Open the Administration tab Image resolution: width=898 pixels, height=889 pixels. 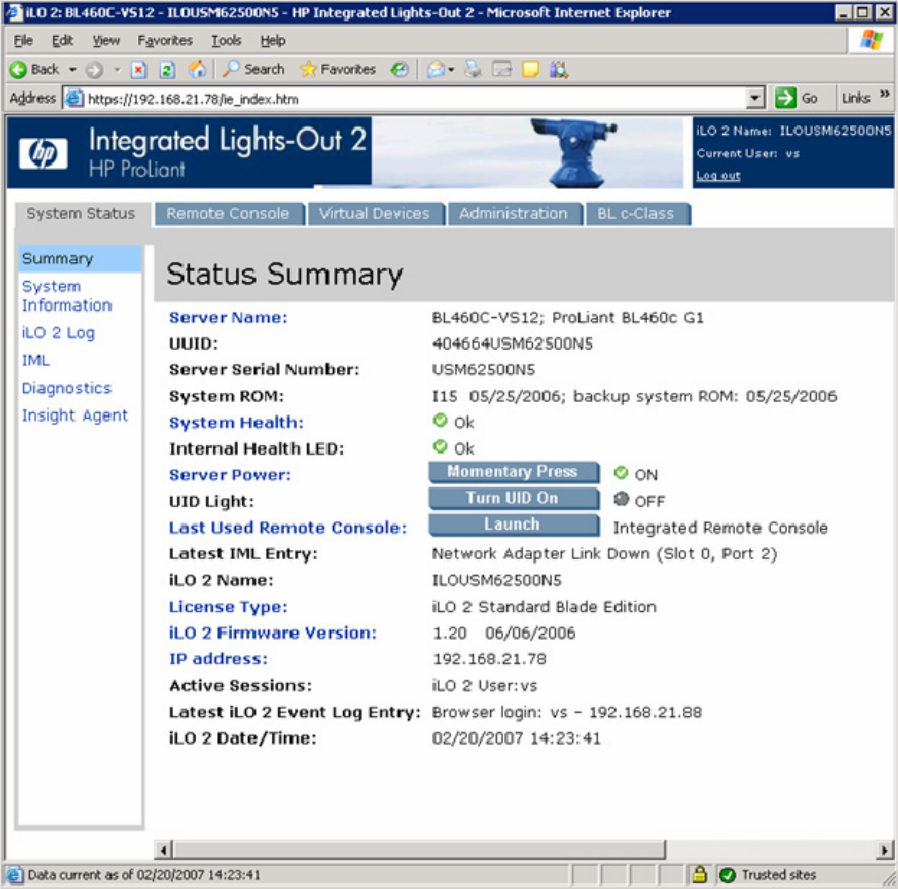click(513, 213)
